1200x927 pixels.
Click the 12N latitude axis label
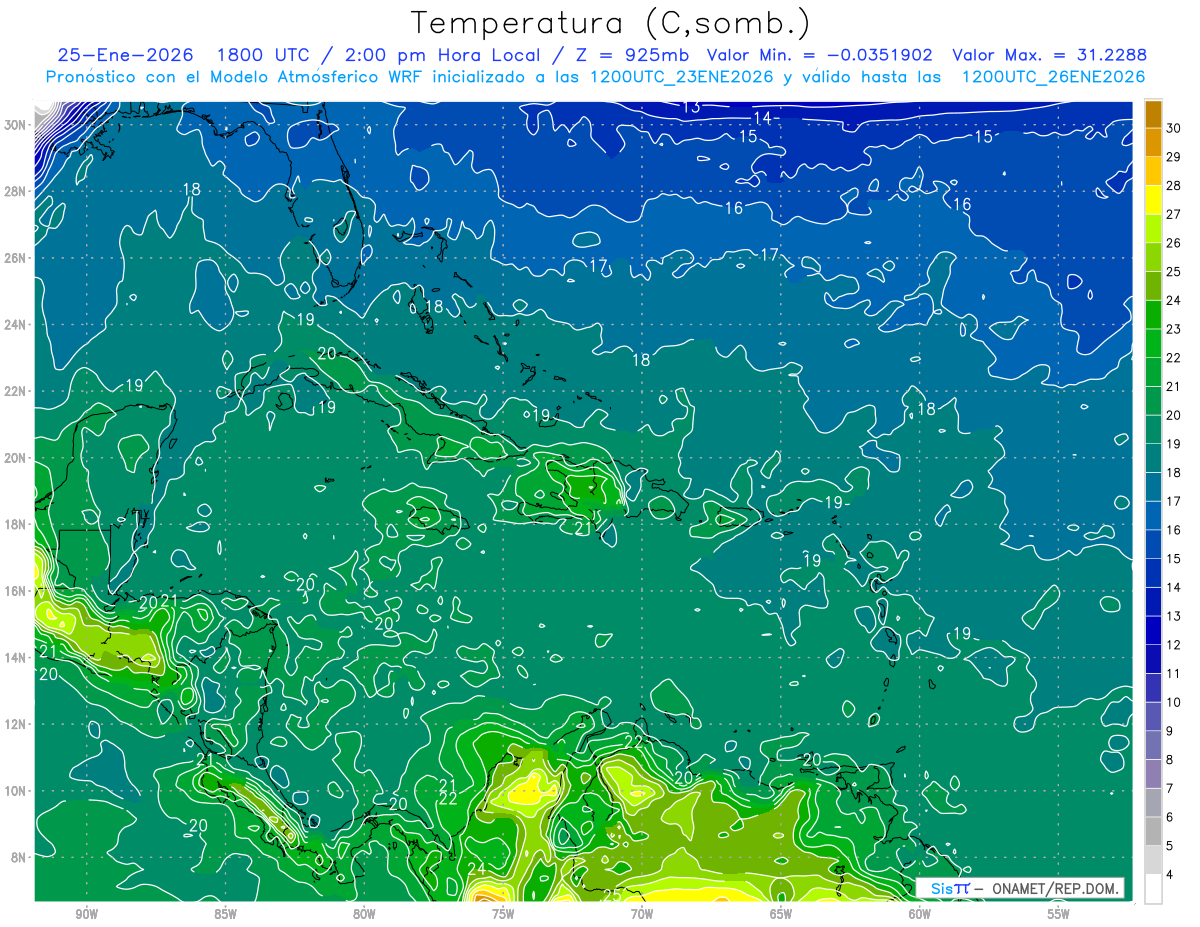tap(15, 724)
